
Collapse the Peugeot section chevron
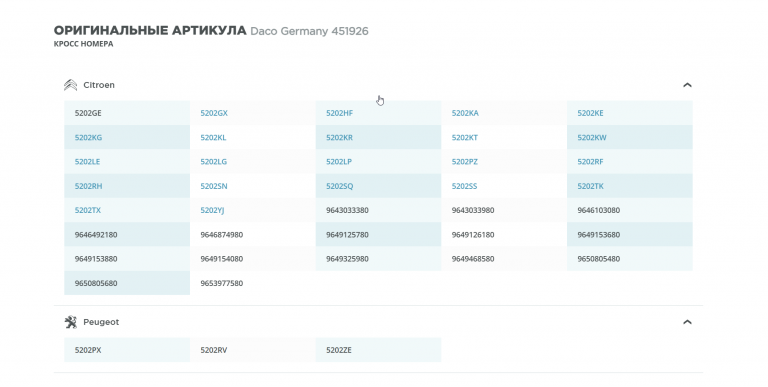687,322
